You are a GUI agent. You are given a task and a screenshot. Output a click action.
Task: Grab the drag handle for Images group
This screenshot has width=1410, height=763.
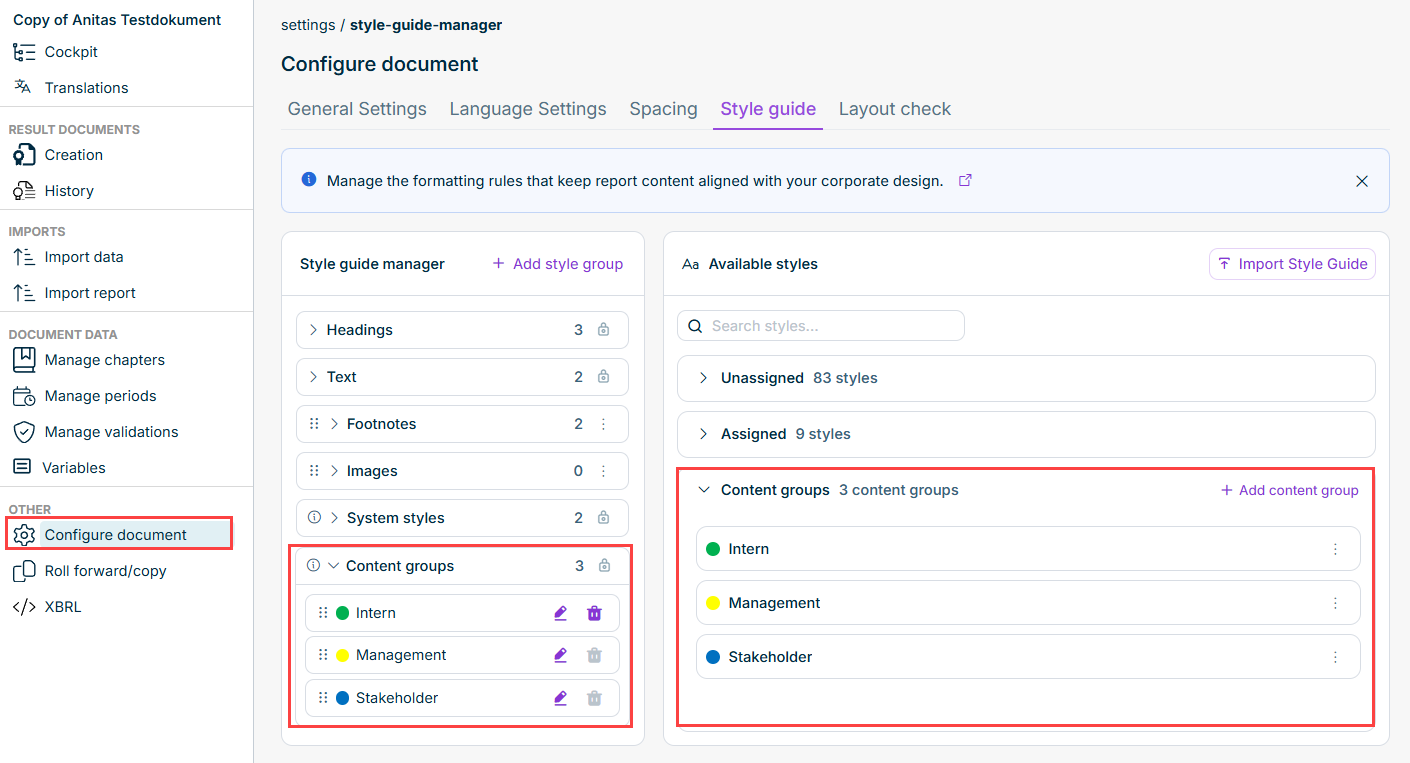(314, 471)
